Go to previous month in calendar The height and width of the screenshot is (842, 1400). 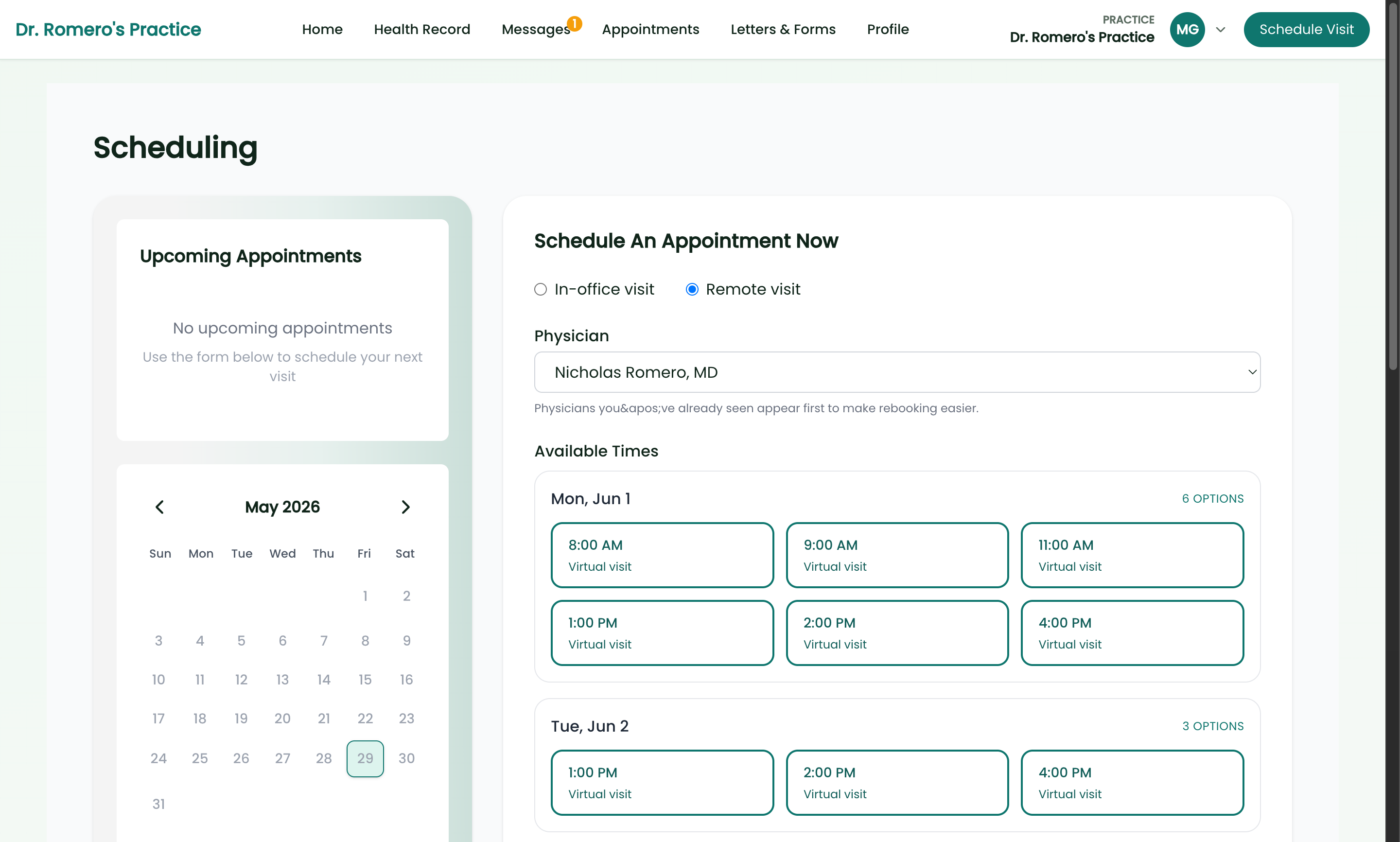[x=159, y=507]
